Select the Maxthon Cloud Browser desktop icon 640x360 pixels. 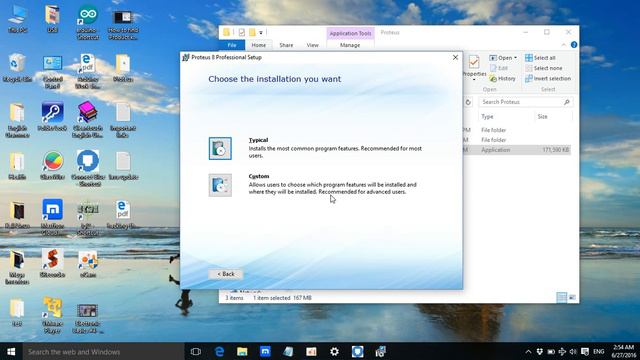[53, 218]
